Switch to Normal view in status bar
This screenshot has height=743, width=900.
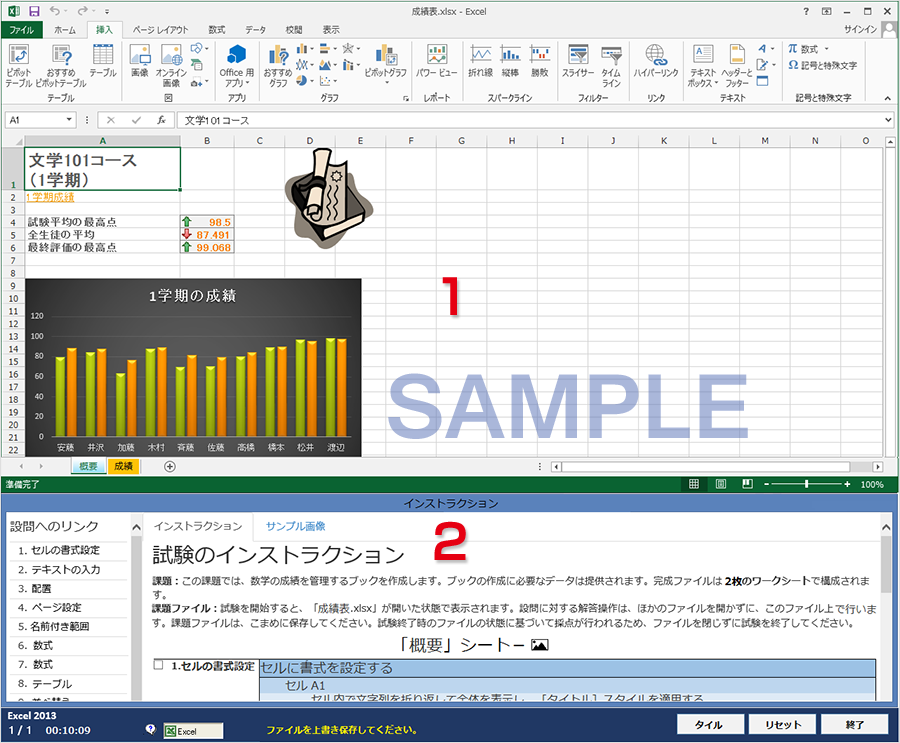(693, 484)
